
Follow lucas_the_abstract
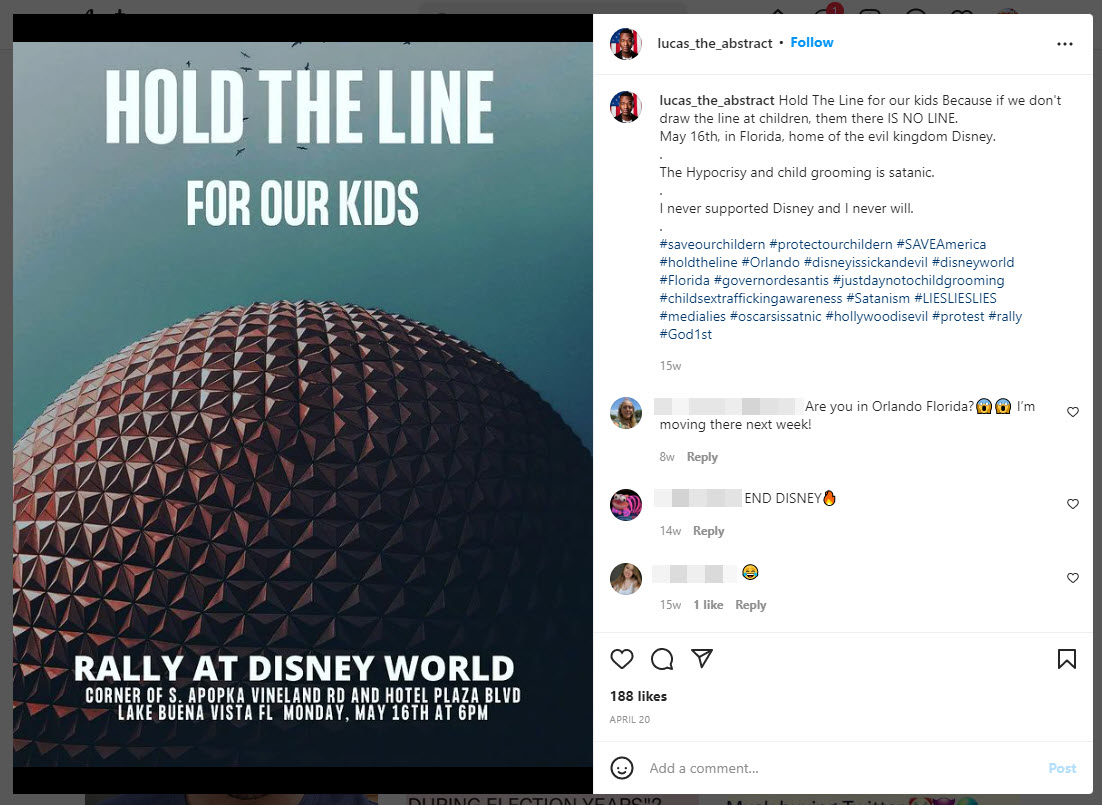click(811, 43)
